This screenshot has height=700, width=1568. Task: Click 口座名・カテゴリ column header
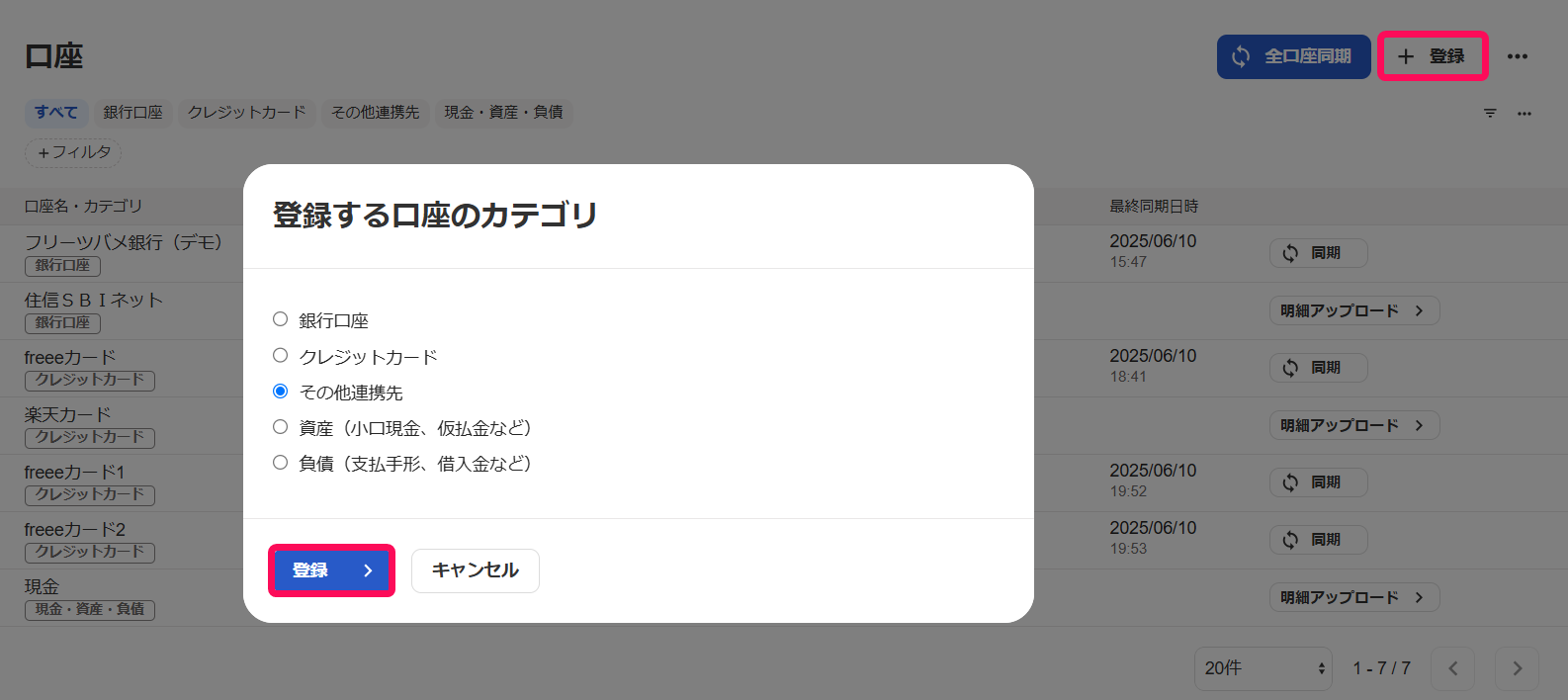(83, 206)
